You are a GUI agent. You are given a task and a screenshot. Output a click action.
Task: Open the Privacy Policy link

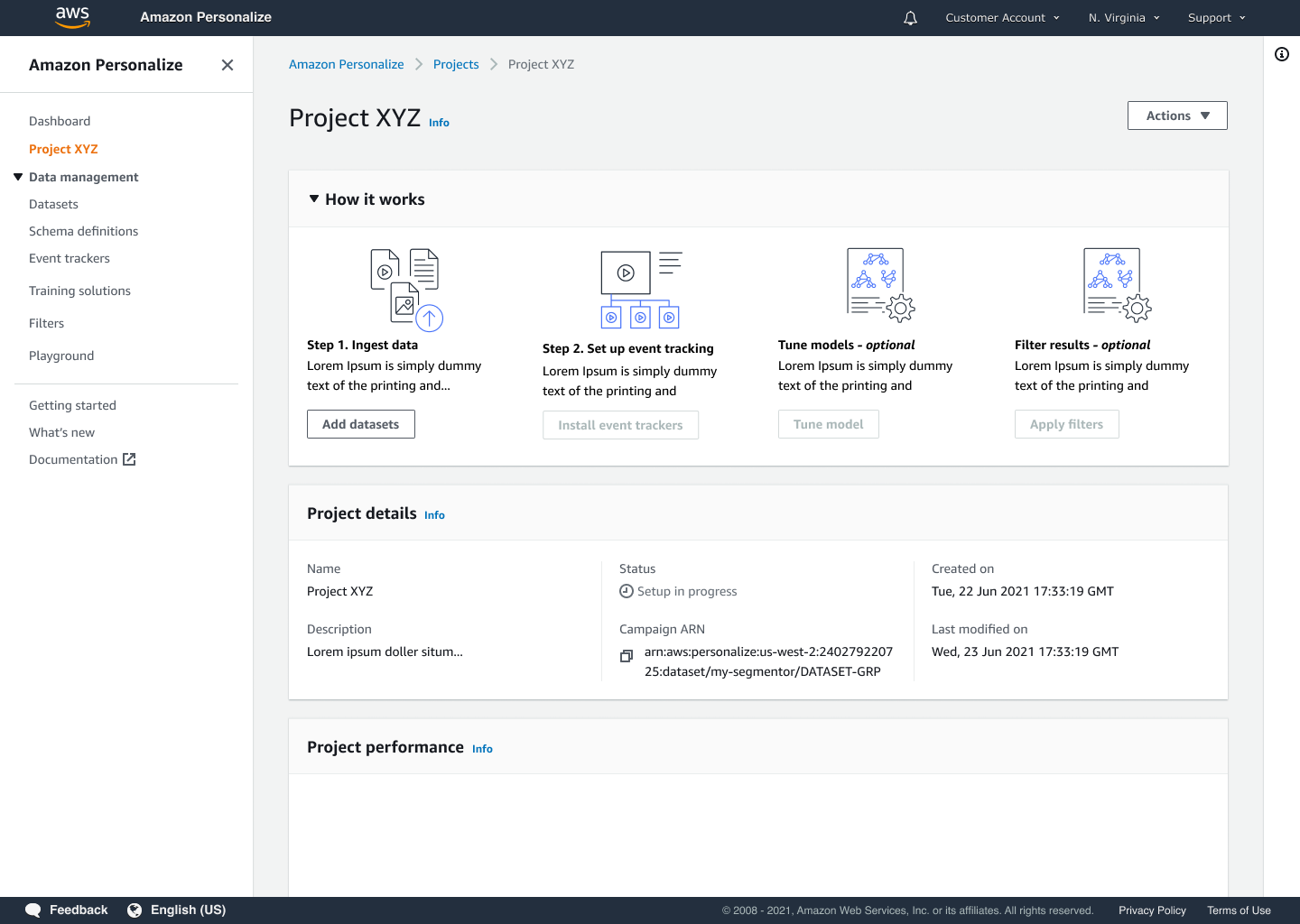[1152, 910]
